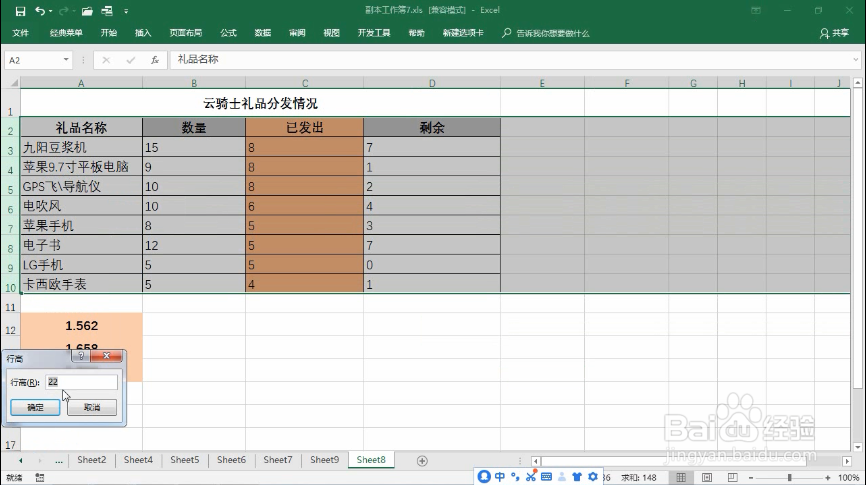This screenshot has height=485, width=866.
Task: Click the 共享 share button
Action: 835,33
